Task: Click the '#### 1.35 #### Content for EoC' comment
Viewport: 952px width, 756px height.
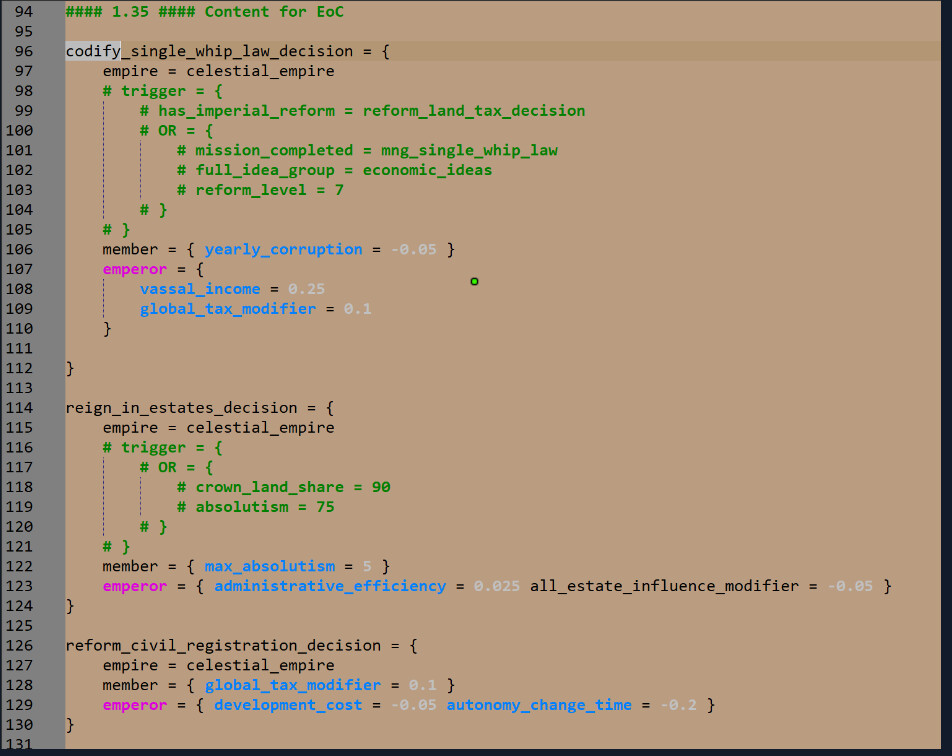Action: [205, 12]
